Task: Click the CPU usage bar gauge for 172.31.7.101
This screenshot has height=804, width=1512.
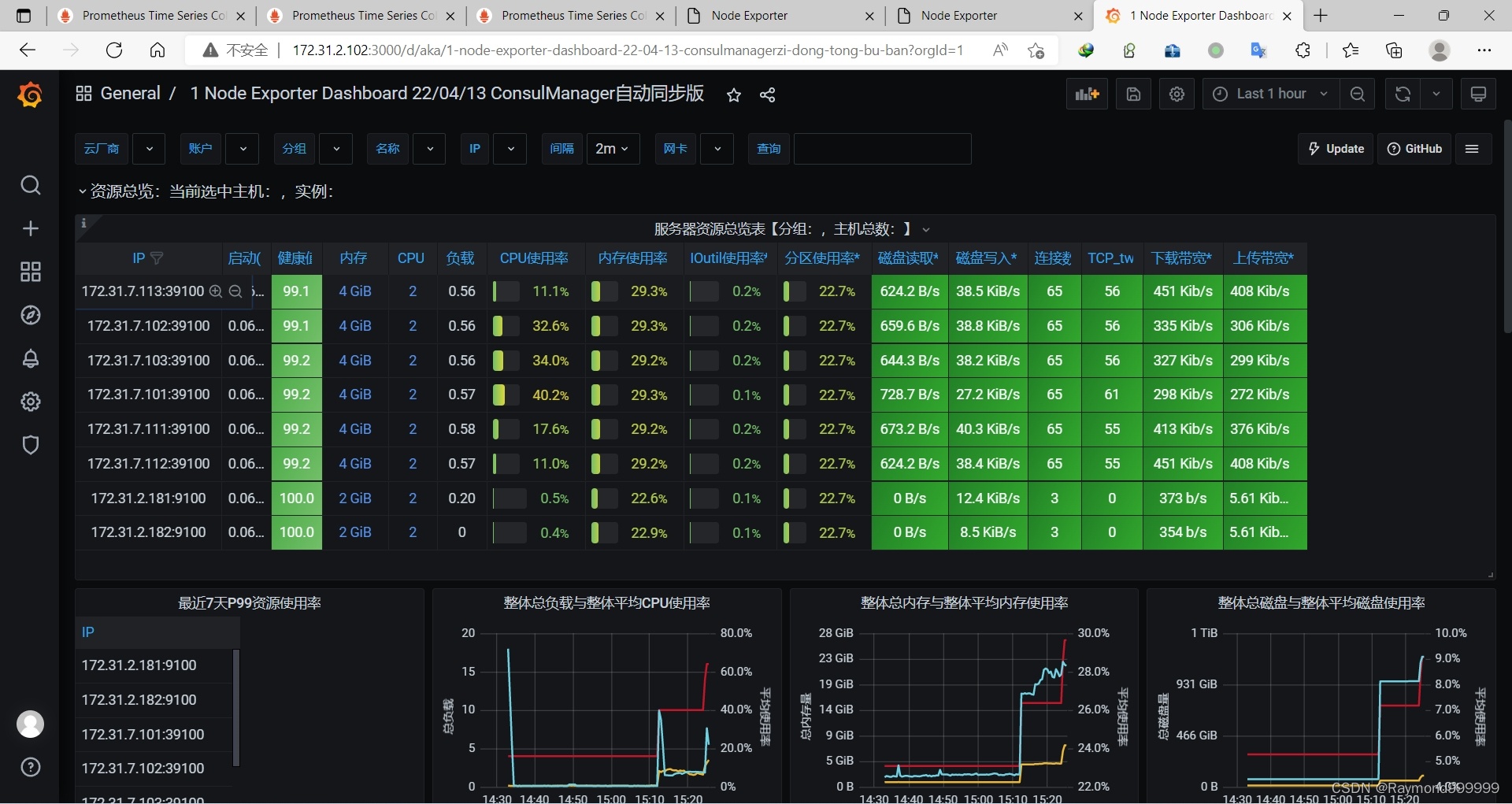Action: (506, 395)
